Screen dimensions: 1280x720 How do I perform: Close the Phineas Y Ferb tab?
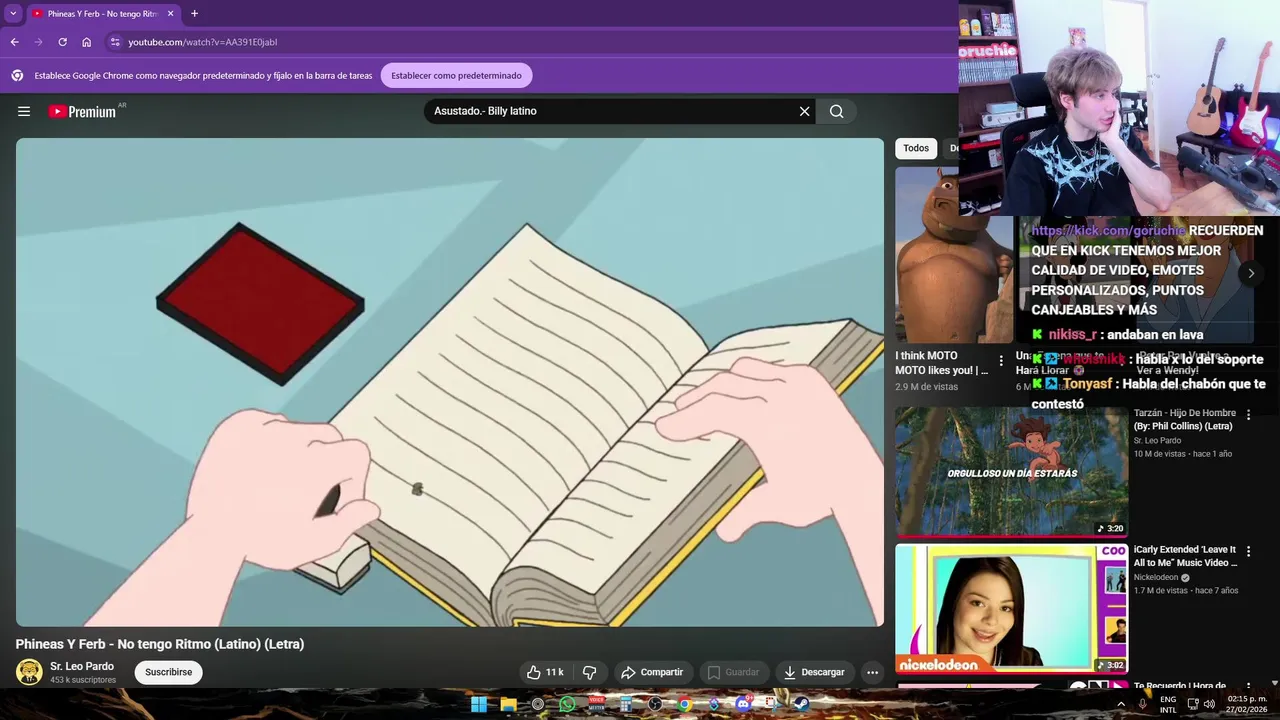pyautogui.click(x=170, y=14)
